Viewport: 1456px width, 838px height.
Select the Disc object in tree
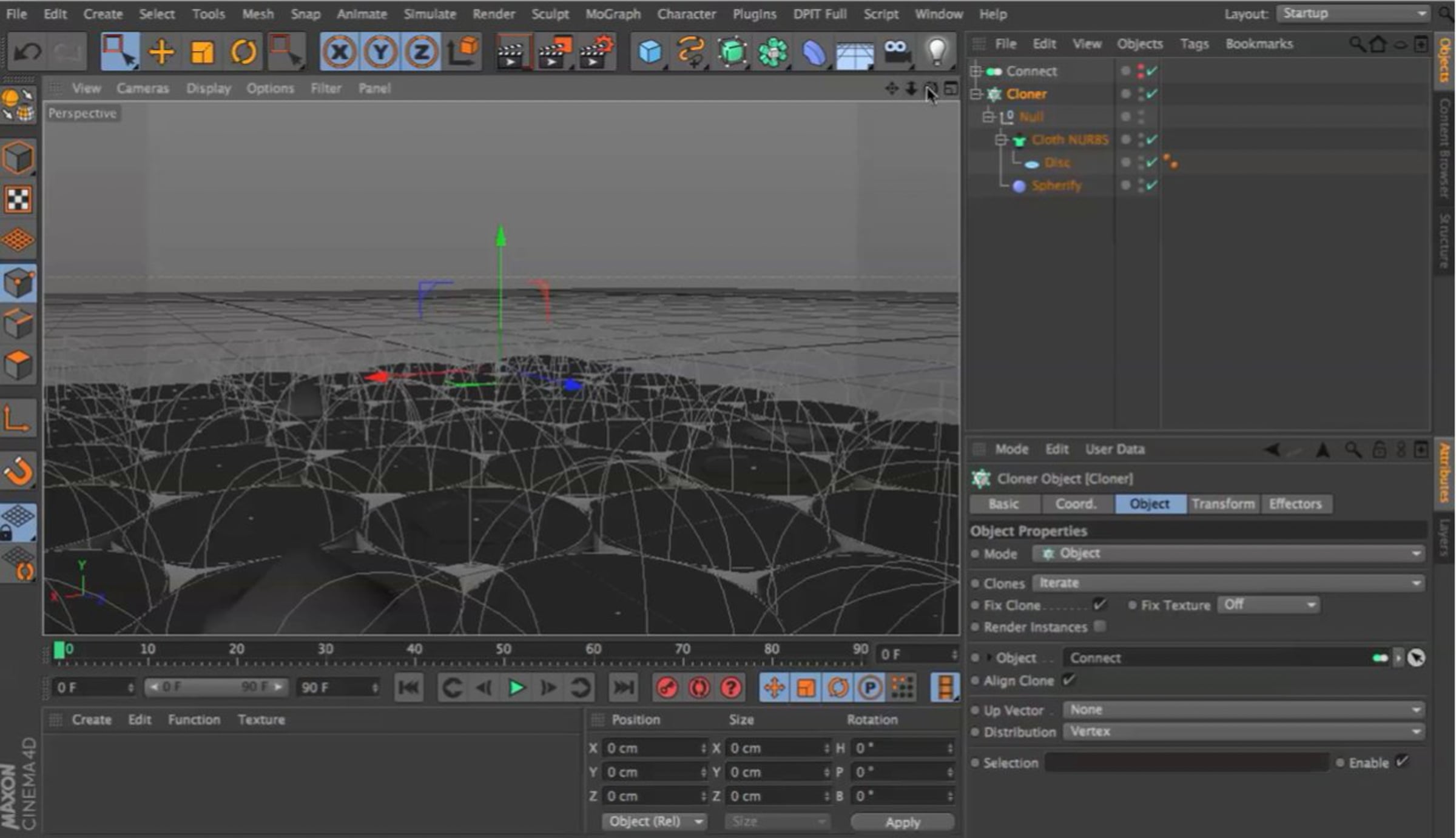click(x=1057, y=163)
